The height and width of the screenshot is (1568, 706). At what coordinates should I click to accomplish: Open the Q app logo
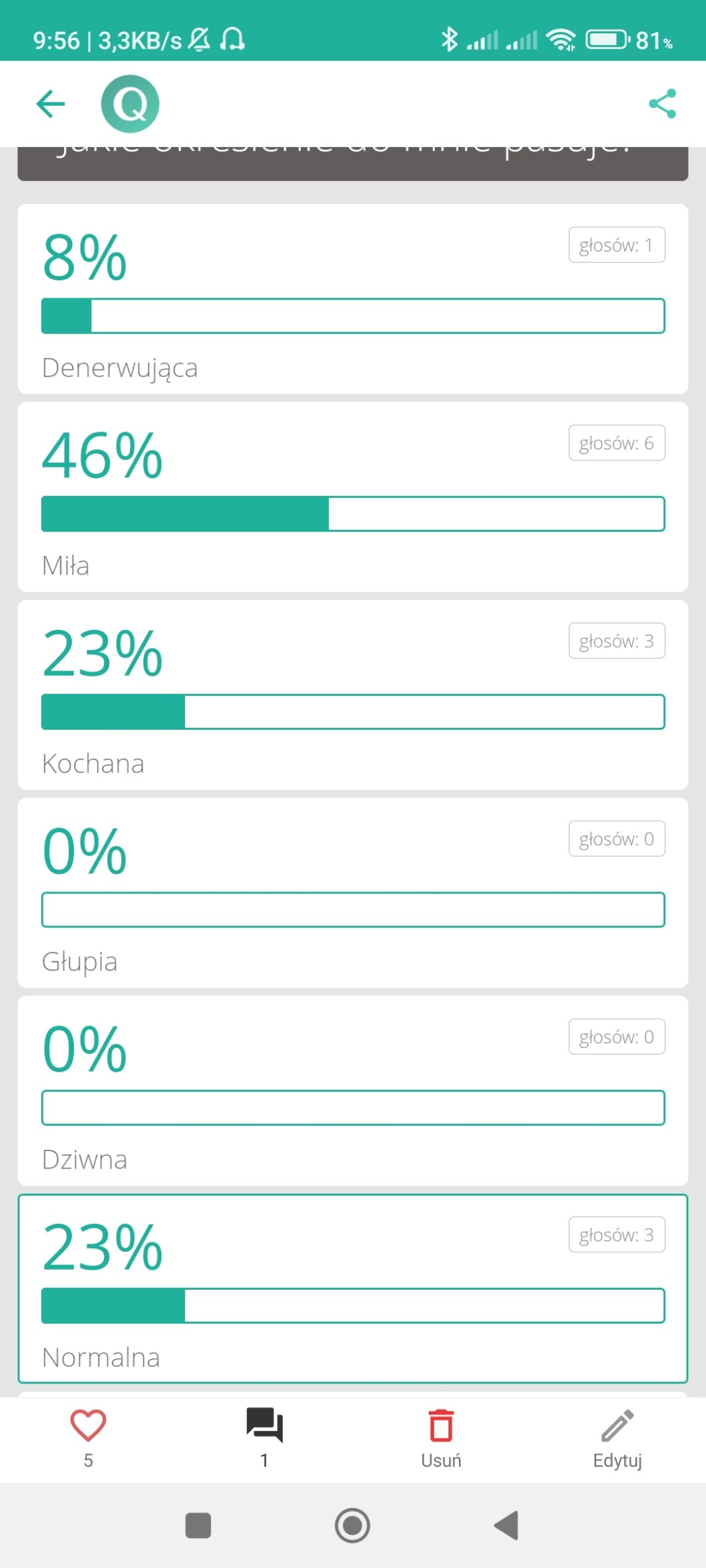[130, 104]
